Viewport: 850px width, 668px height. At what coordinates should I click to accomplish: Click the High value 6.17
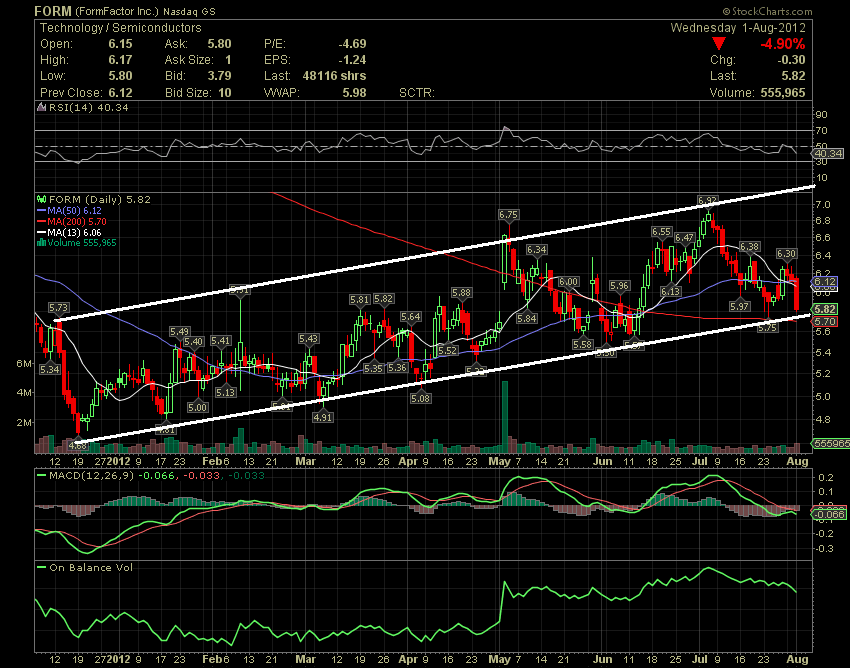point(120,60)
